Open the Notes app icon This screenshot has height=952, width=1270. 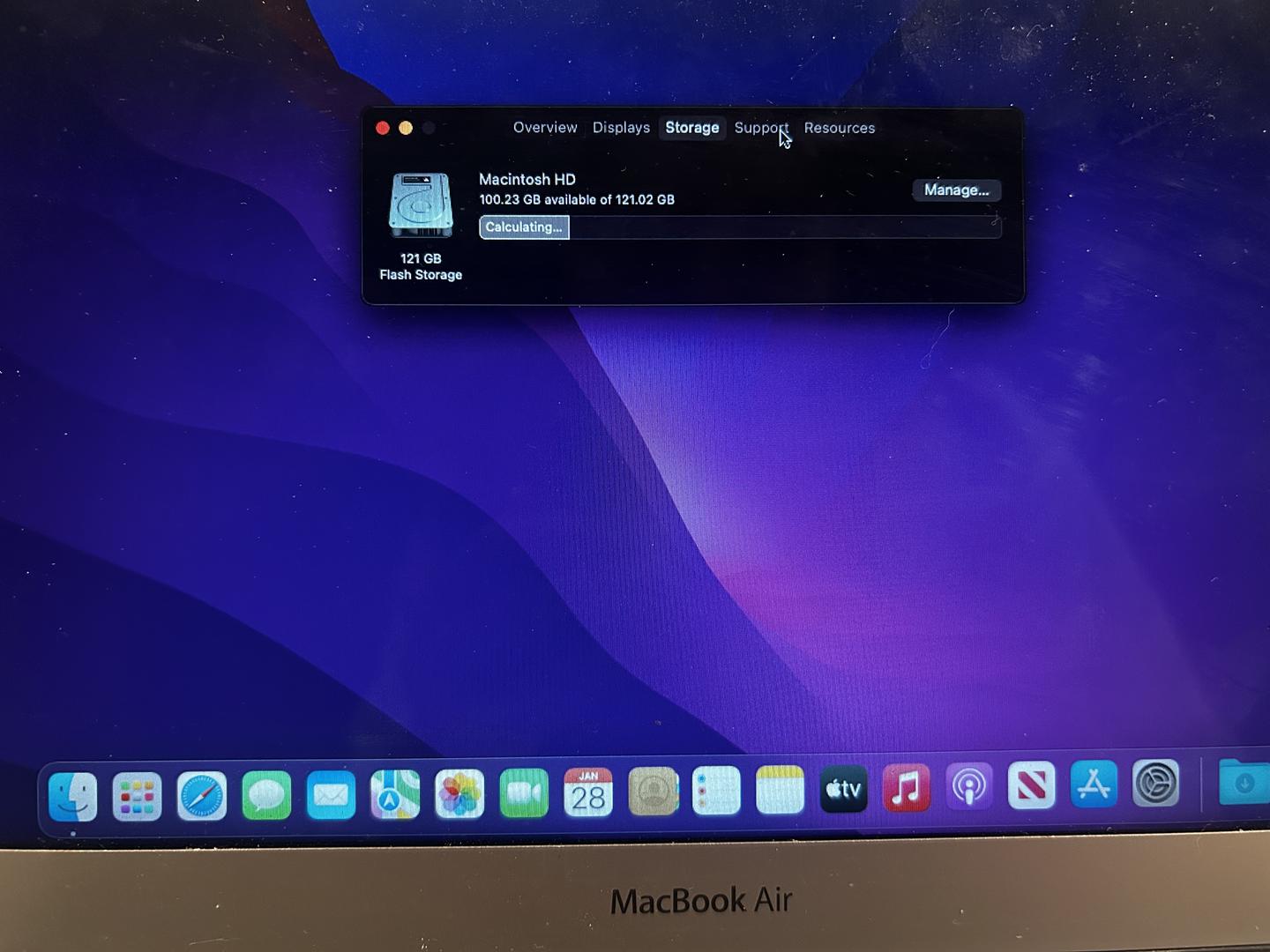tap(781, 789)
